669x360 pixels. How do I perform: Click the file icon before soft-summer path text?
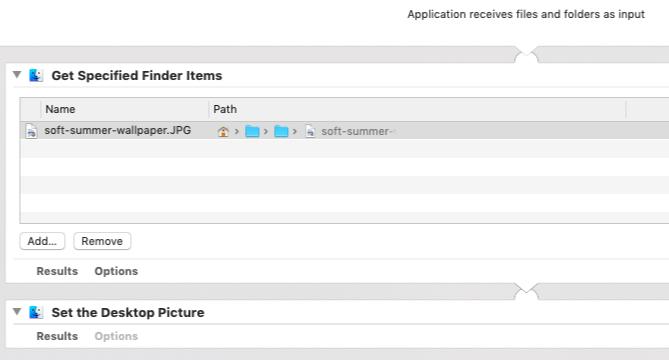click(310, 131)
